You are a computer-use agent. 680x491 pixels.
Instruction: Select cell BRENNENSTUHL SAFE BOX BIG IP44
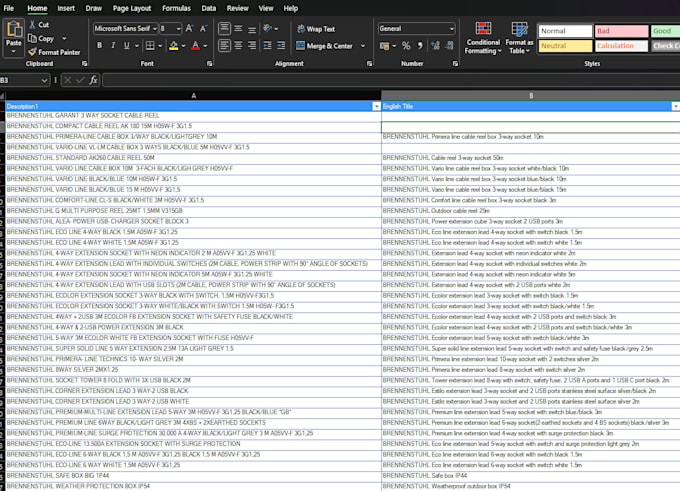193,475
